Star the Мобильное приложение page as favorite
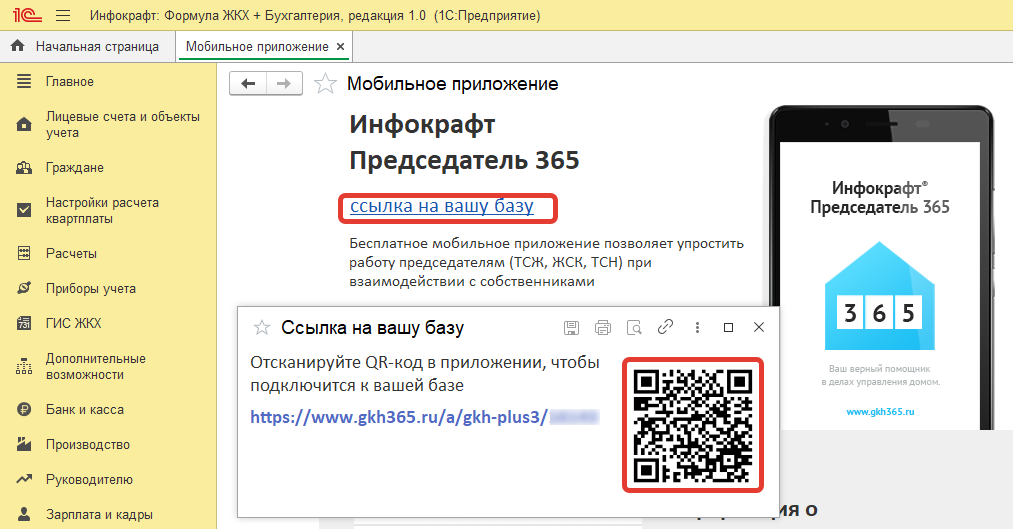Screen dimensions: 1013x529 (325, 84)
